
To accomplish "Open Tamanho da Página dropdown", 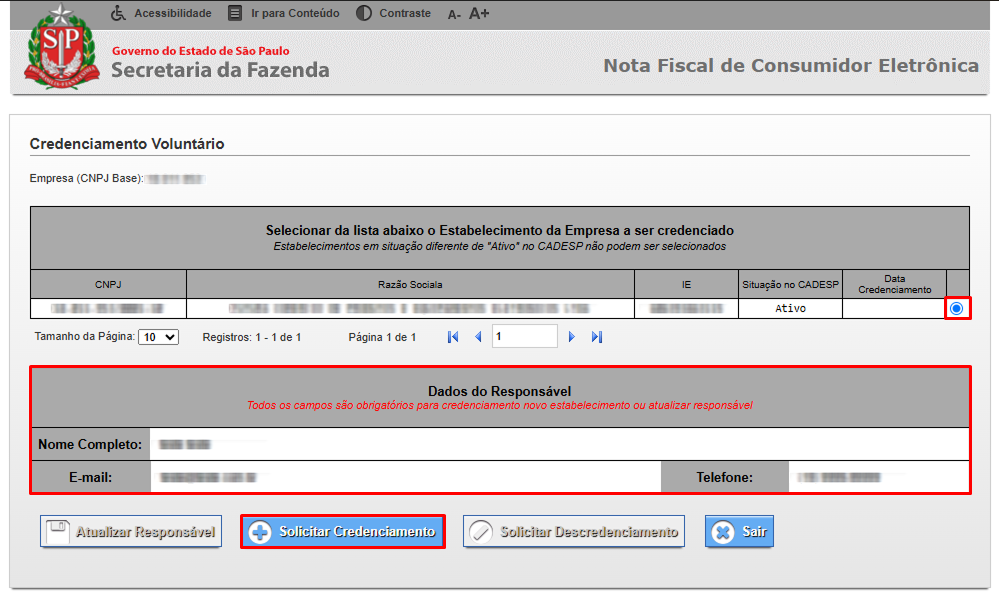I will click(x=158, y=337).
